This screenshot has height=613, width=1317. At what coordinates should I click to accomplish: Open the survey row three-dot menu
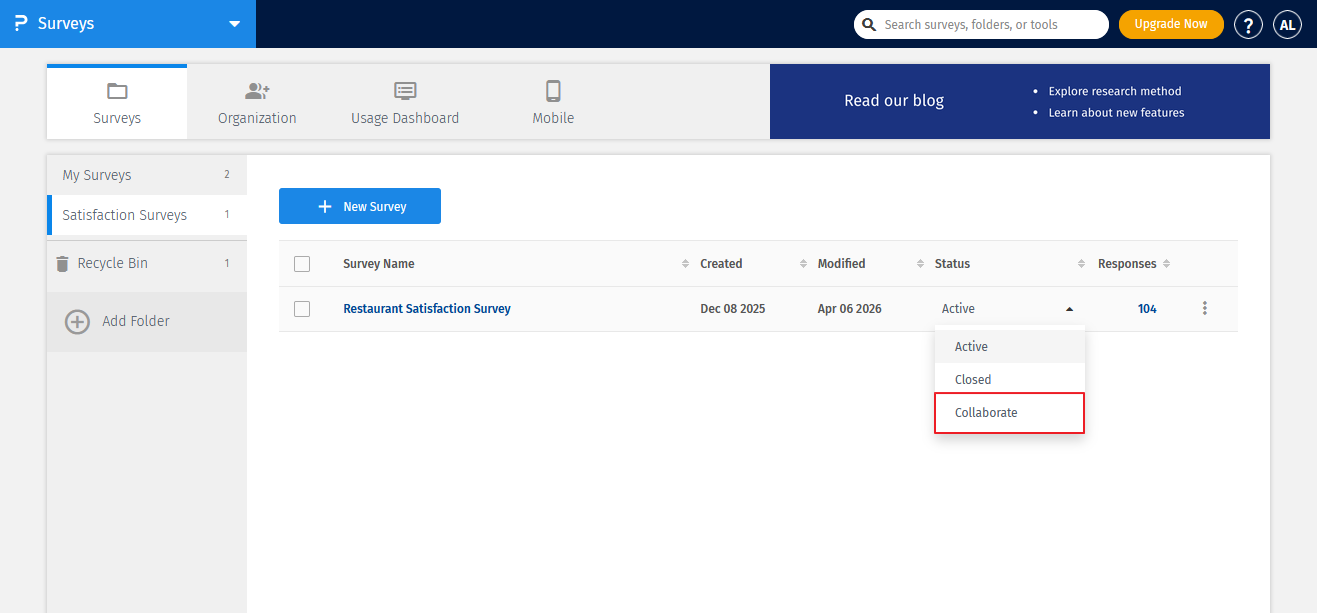pyautogui.click(x=1204, y=309)
